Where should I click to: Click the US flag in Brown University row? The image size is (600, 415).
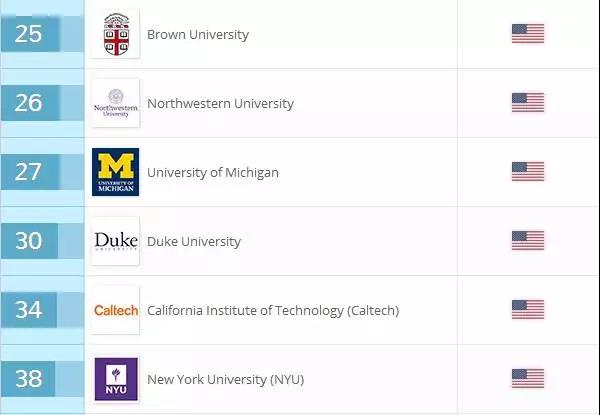click(528, 34)
